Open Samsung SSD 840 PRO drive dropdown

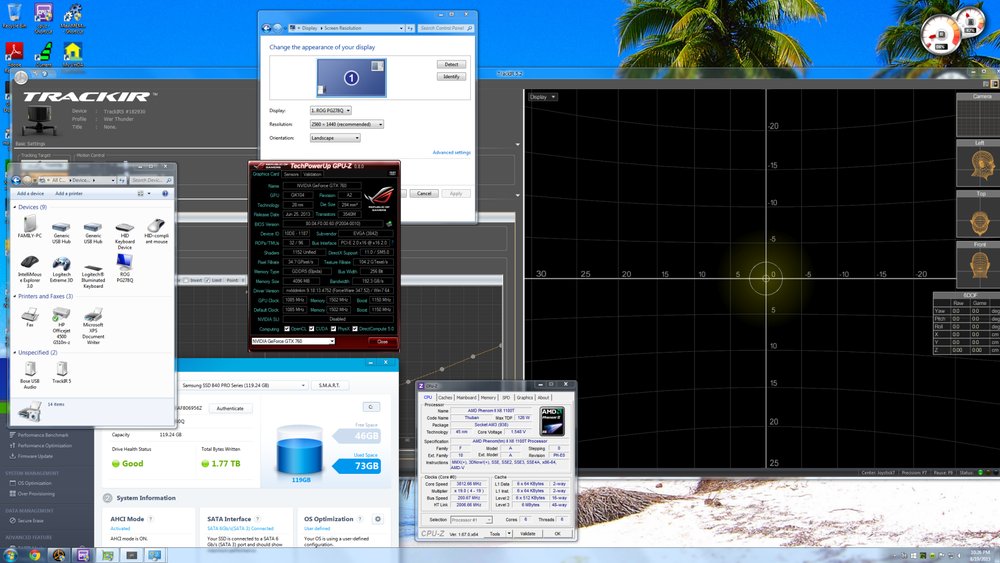242,385
